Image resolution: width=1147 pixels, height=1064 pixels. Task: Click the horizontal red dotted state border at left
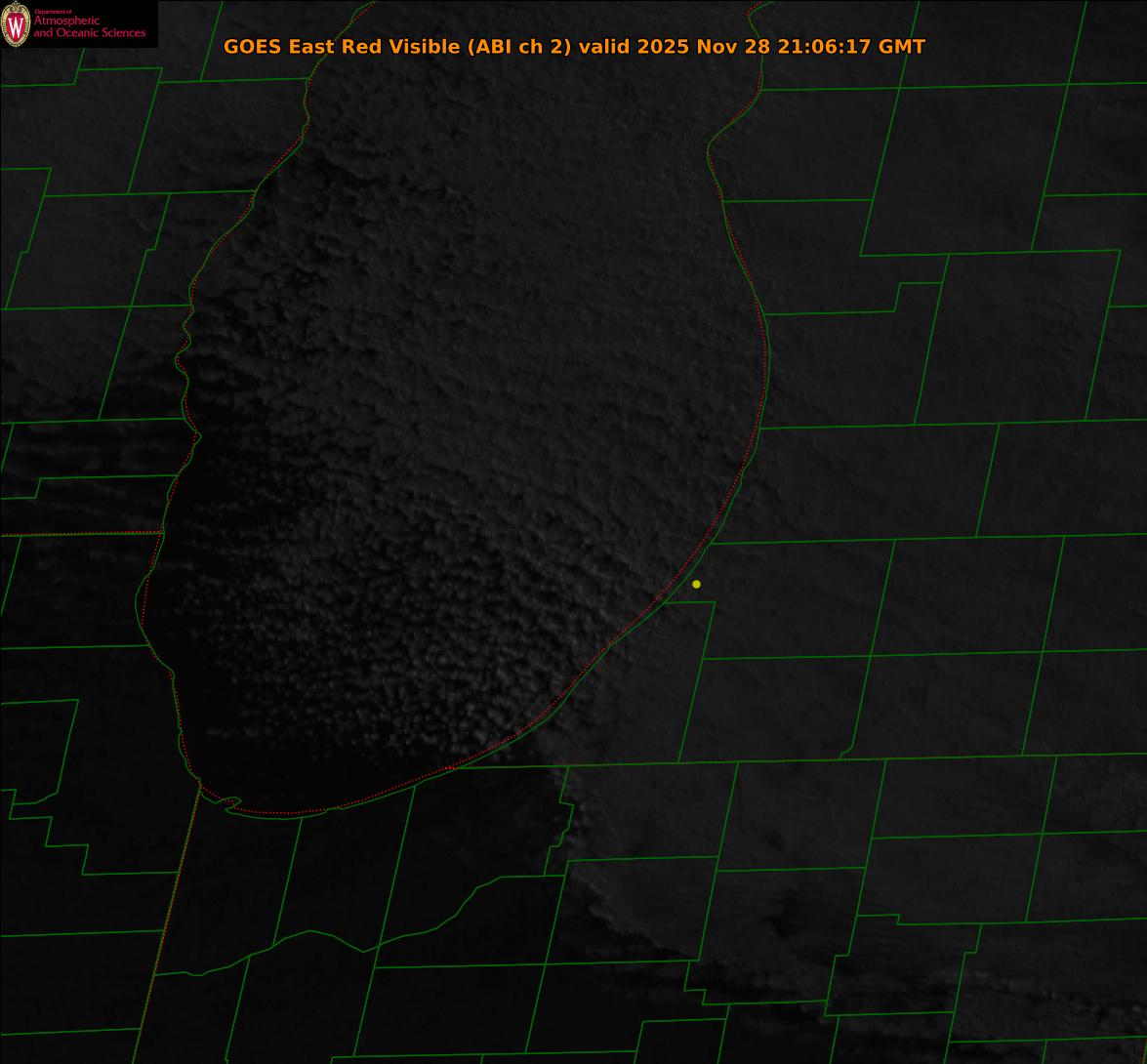point(78,534)
